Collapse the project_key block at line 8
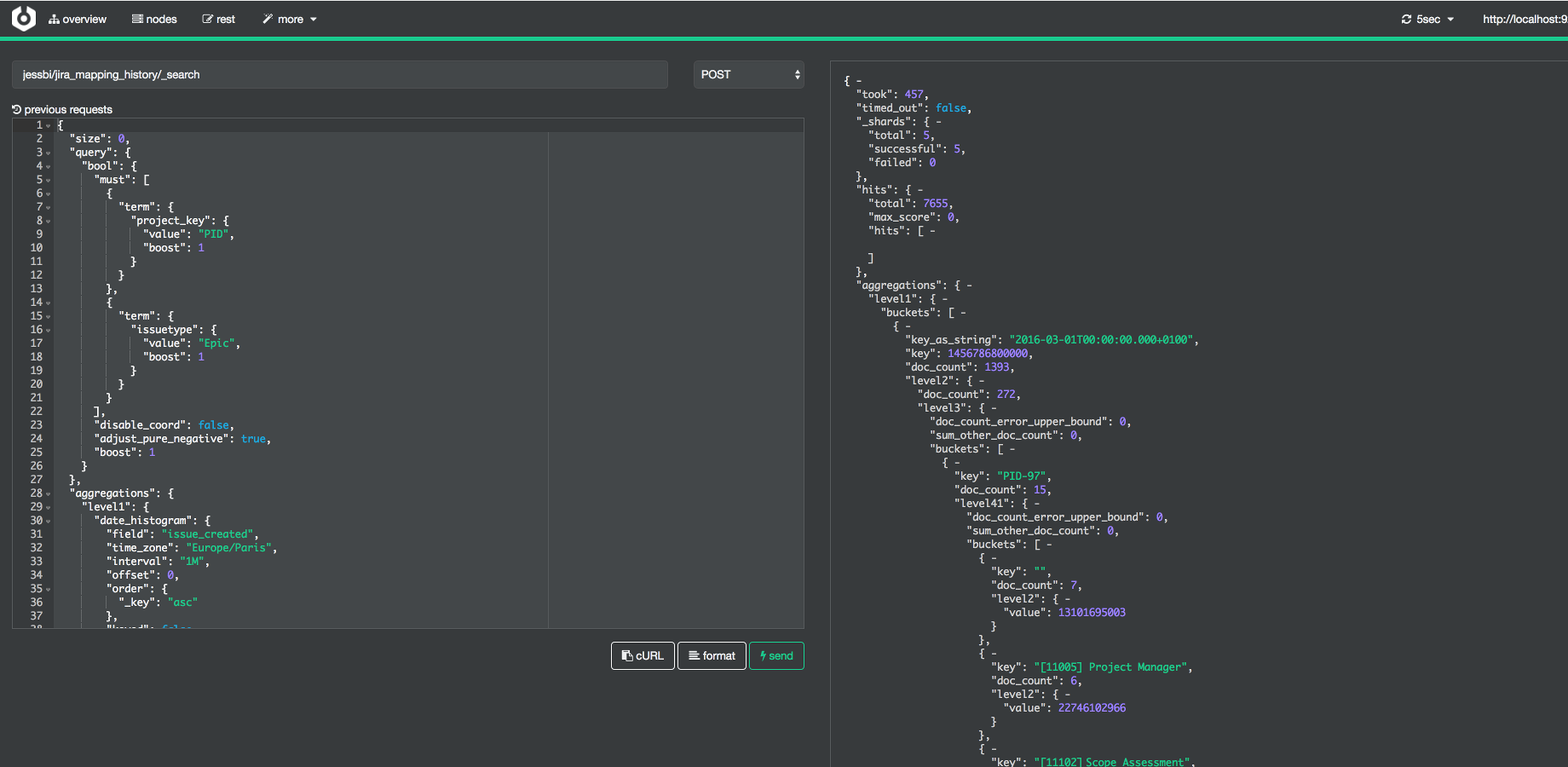Screen dimensions: 1568x767 pyautogui.click(x=49, y=221)
